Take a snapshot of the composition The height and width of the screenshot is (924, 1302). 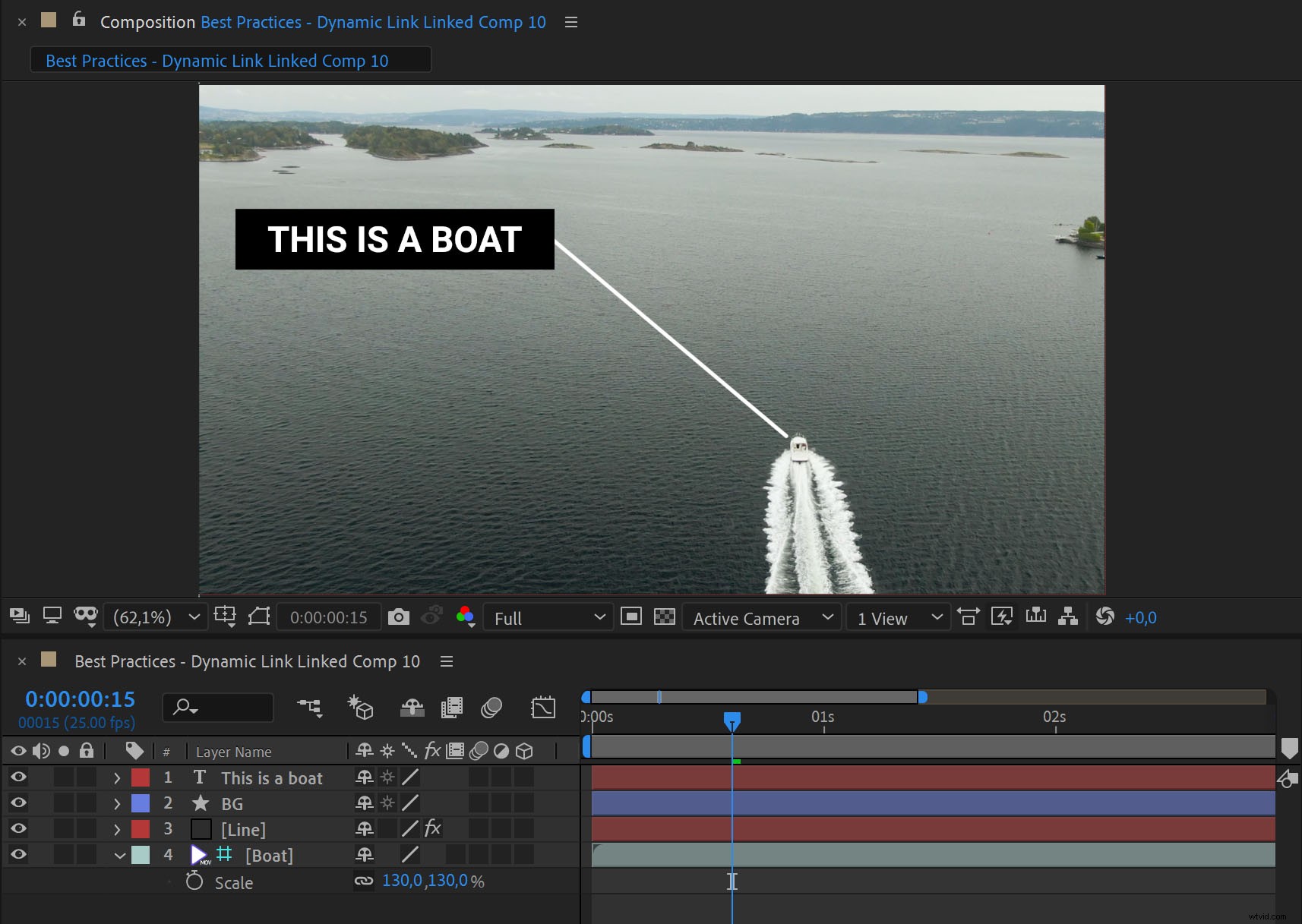pyautogui.click(x=400, y=617)
